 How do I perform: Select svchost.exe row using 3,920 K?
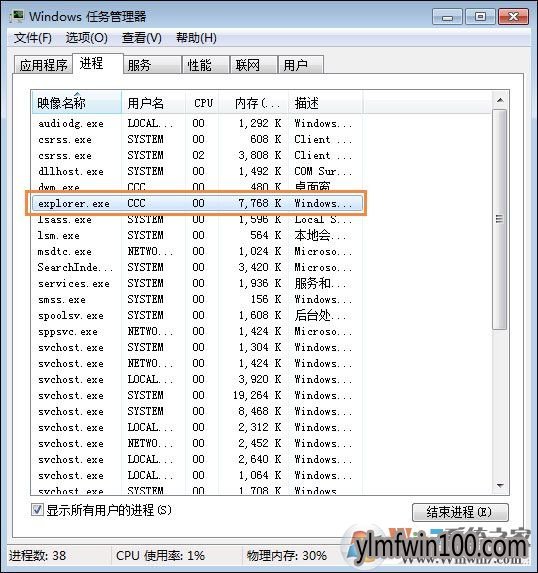pos(197,379)
